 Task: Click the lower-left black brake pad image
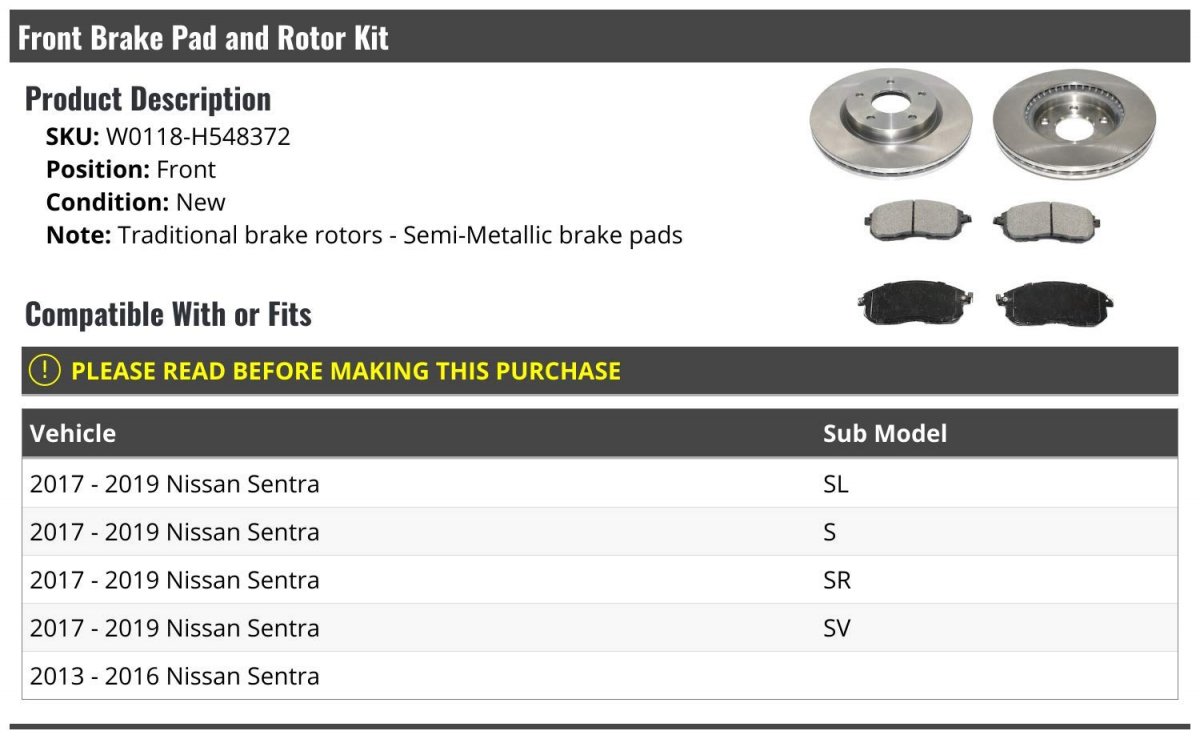916,301
